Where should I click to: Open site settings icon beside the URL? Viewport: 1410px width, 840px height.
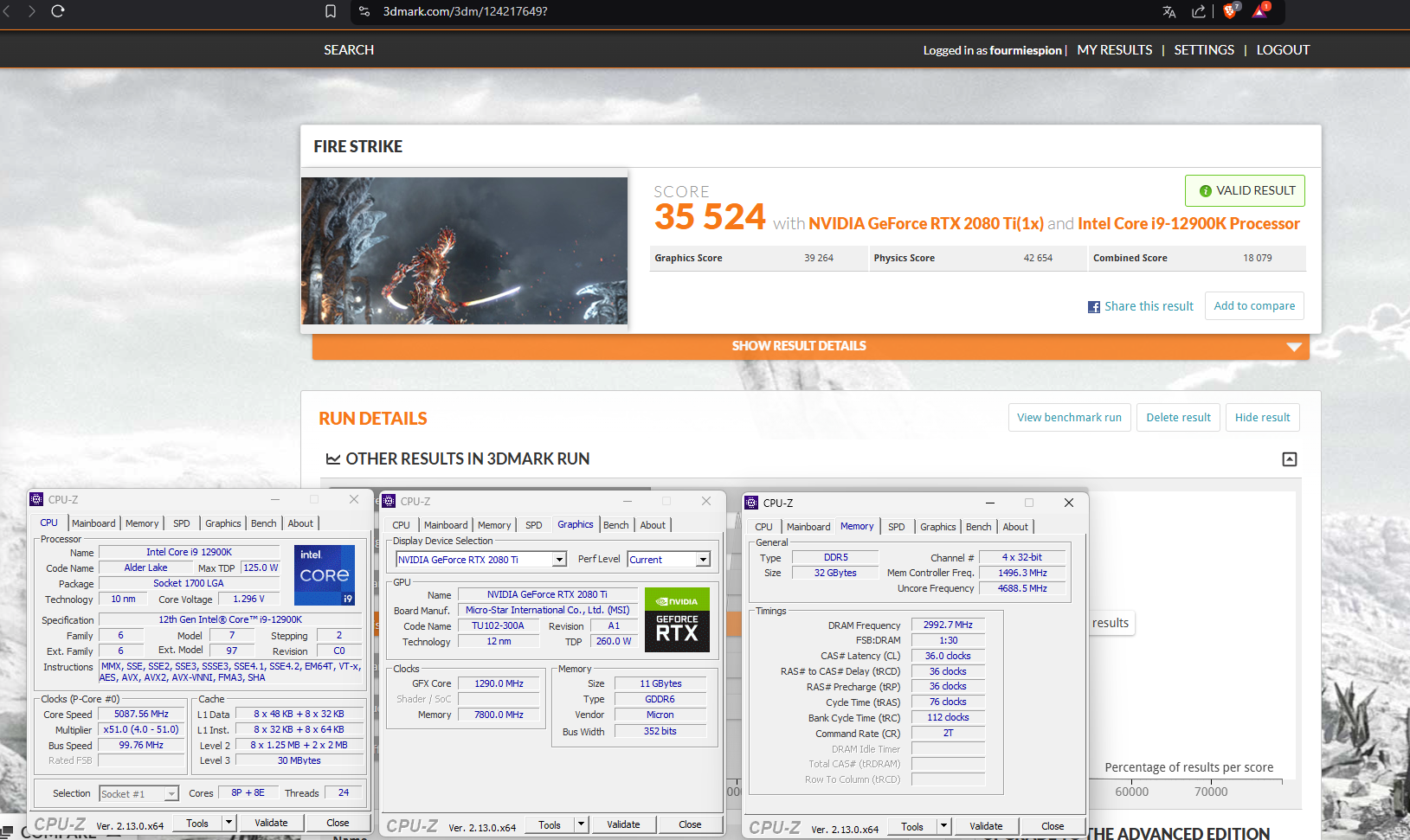(x=364, y=11)
